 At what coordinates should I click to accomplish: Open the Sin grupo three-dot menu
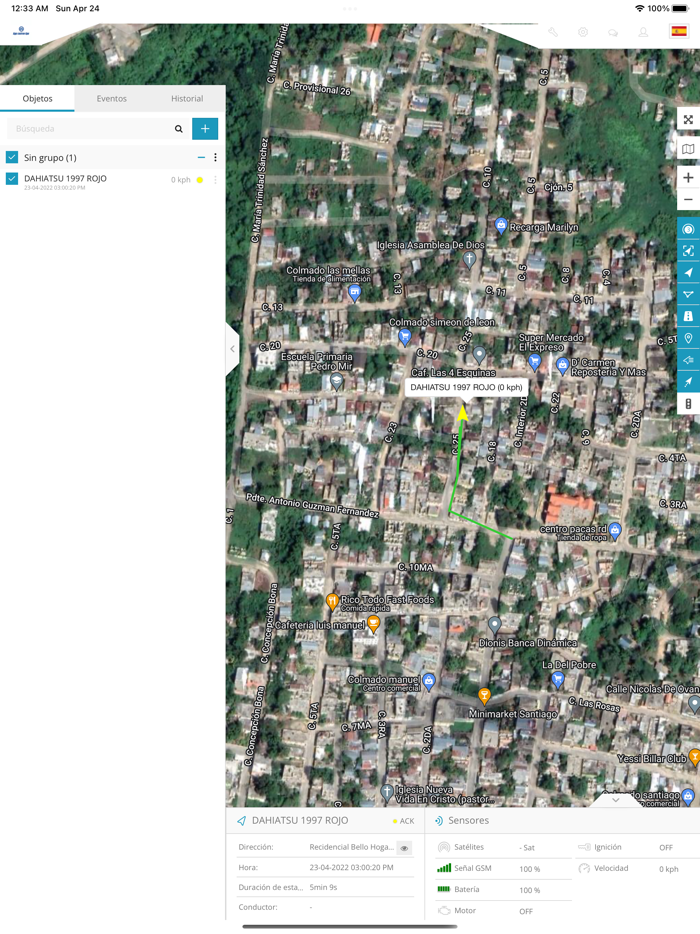[x=215, y=157]
